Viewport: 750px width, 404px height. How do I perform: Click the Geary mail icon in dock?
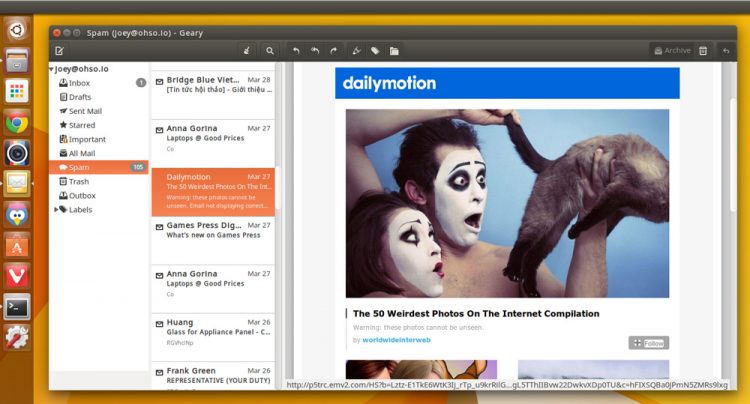point(17,184)
